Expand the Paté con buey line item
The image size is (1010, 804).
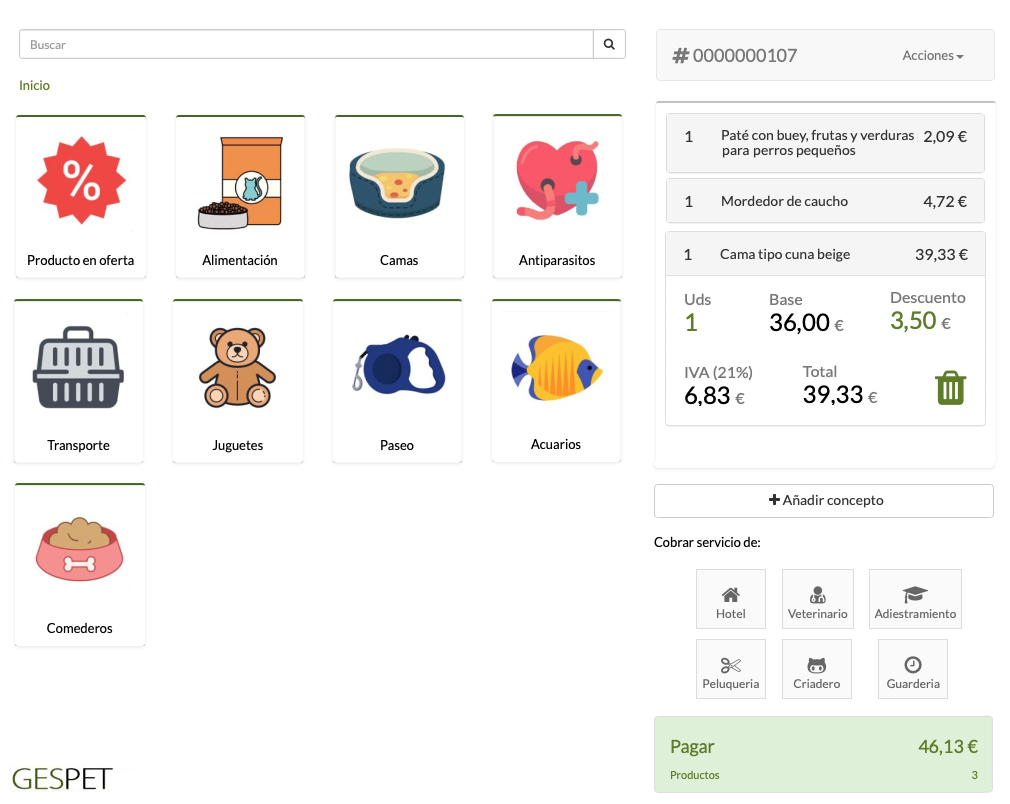825,143
